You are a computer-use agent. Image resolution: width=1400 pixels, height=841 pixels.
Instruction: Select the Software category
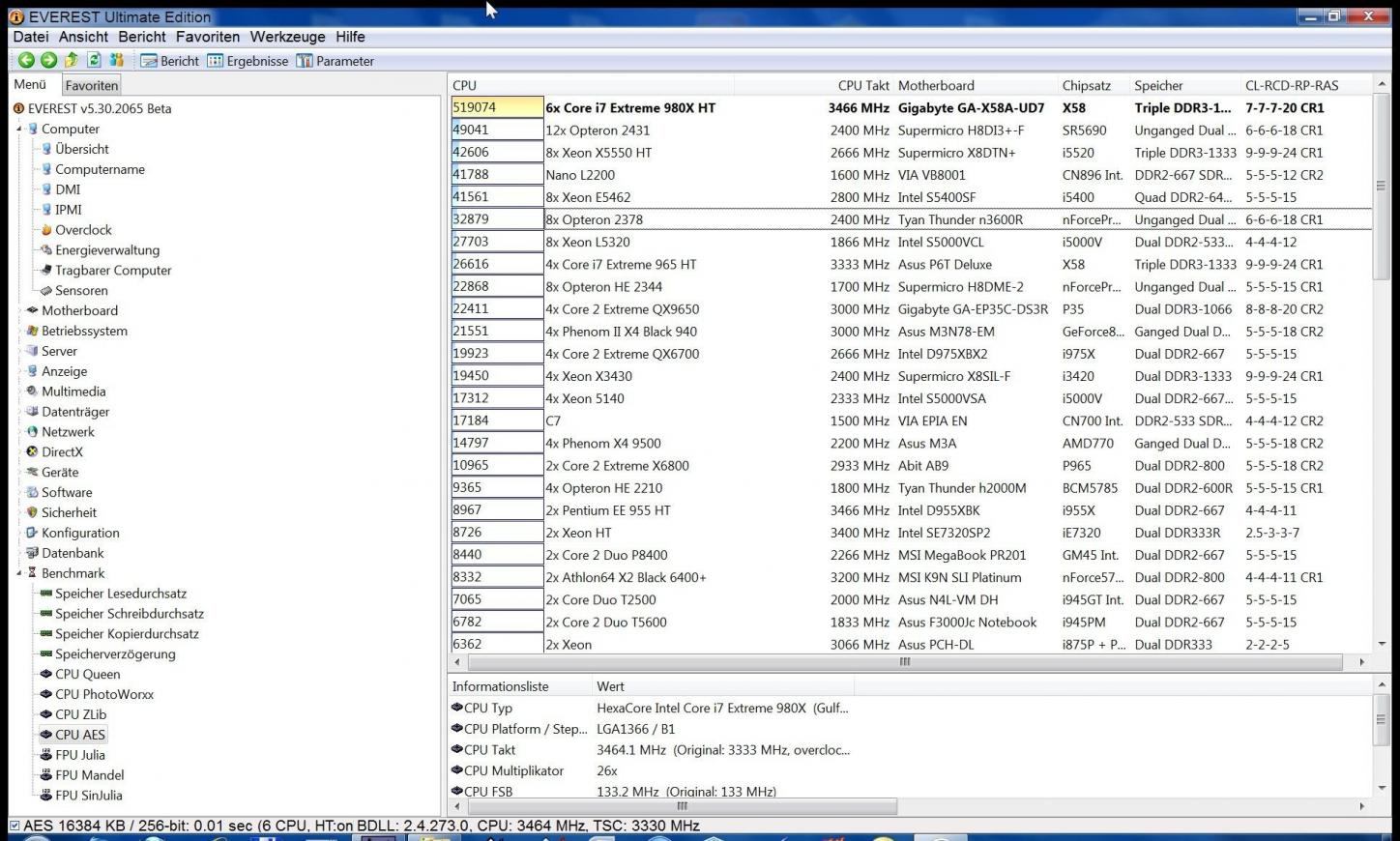[60, 493]
